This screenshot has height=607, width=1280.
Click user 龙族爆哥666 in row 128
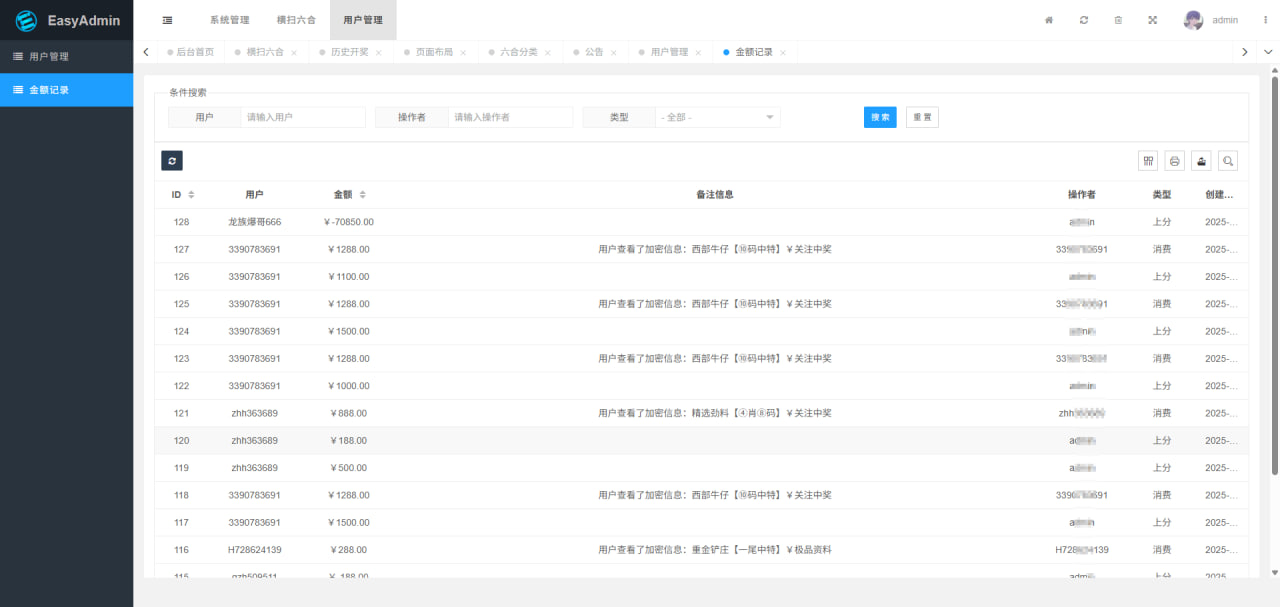pos(254,222)
